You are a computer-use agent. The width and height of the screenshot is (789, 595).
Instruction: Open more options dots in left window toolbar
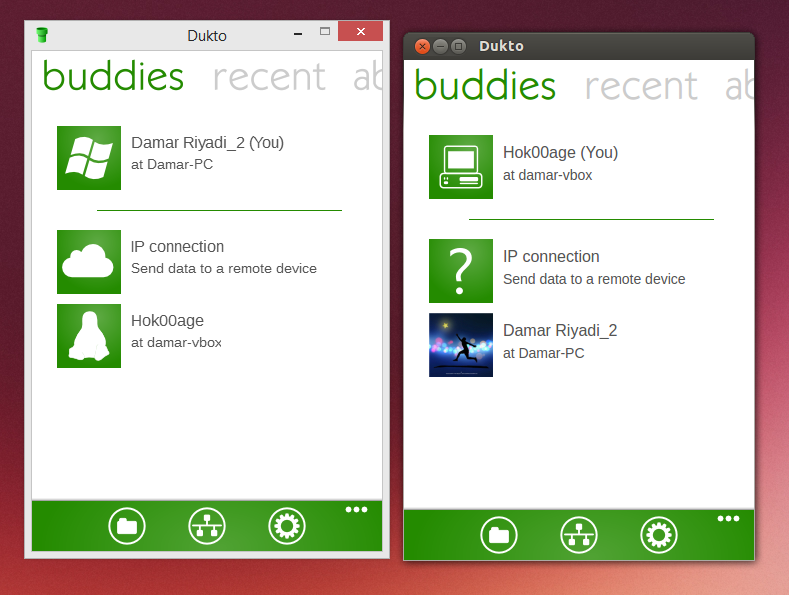click(356, 509)
